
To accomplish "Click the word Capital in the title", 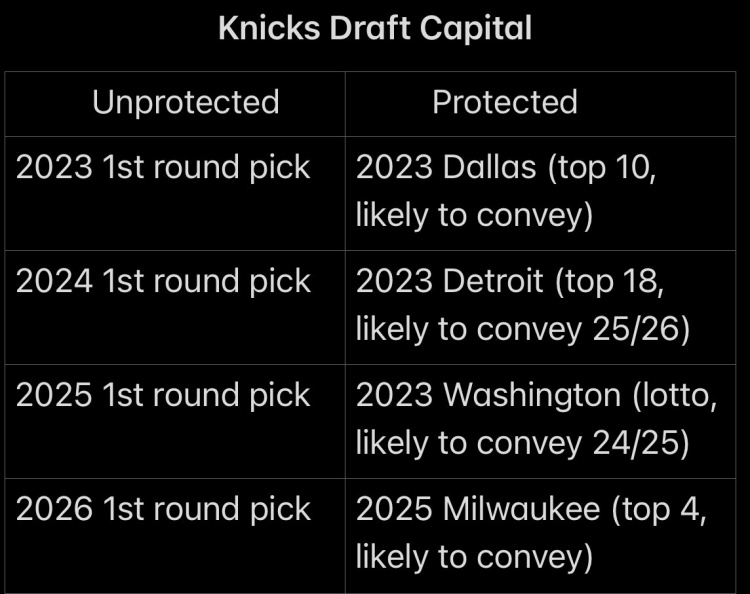I will [476, 28].
